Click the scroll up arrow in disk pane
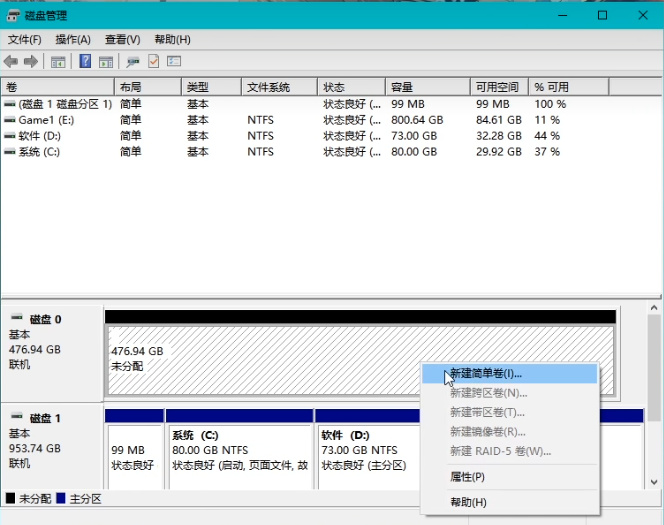664x525 pixels. coord(654,308)
